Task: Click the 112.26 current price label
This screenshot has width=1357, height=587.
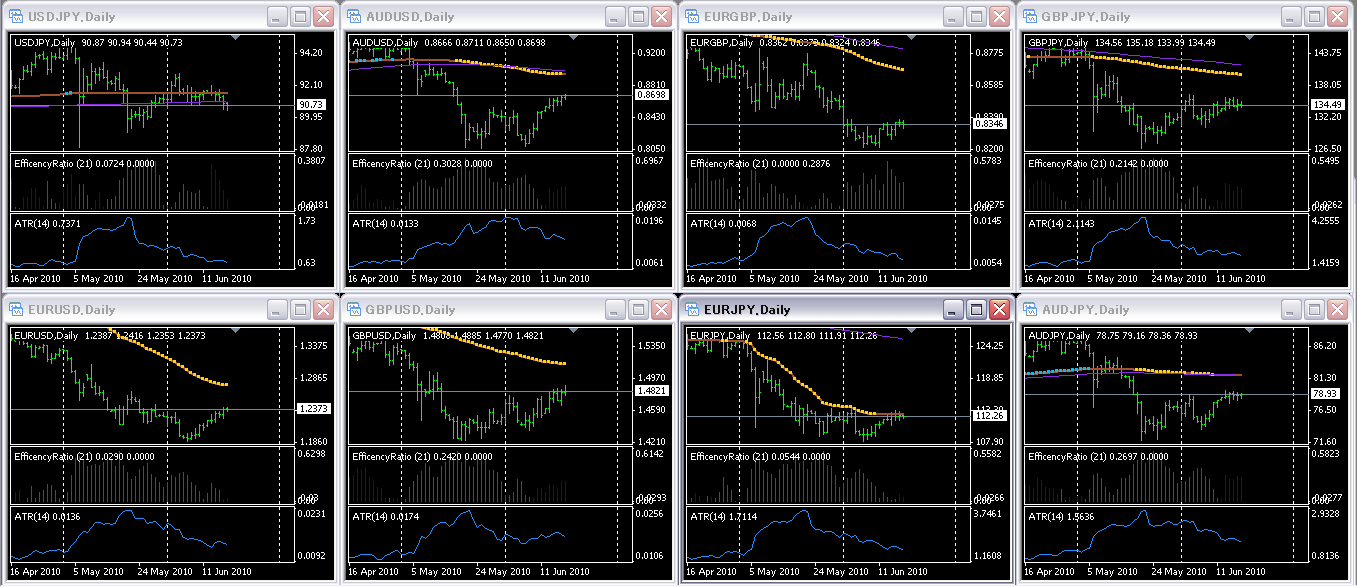Action: coord(988,415)
